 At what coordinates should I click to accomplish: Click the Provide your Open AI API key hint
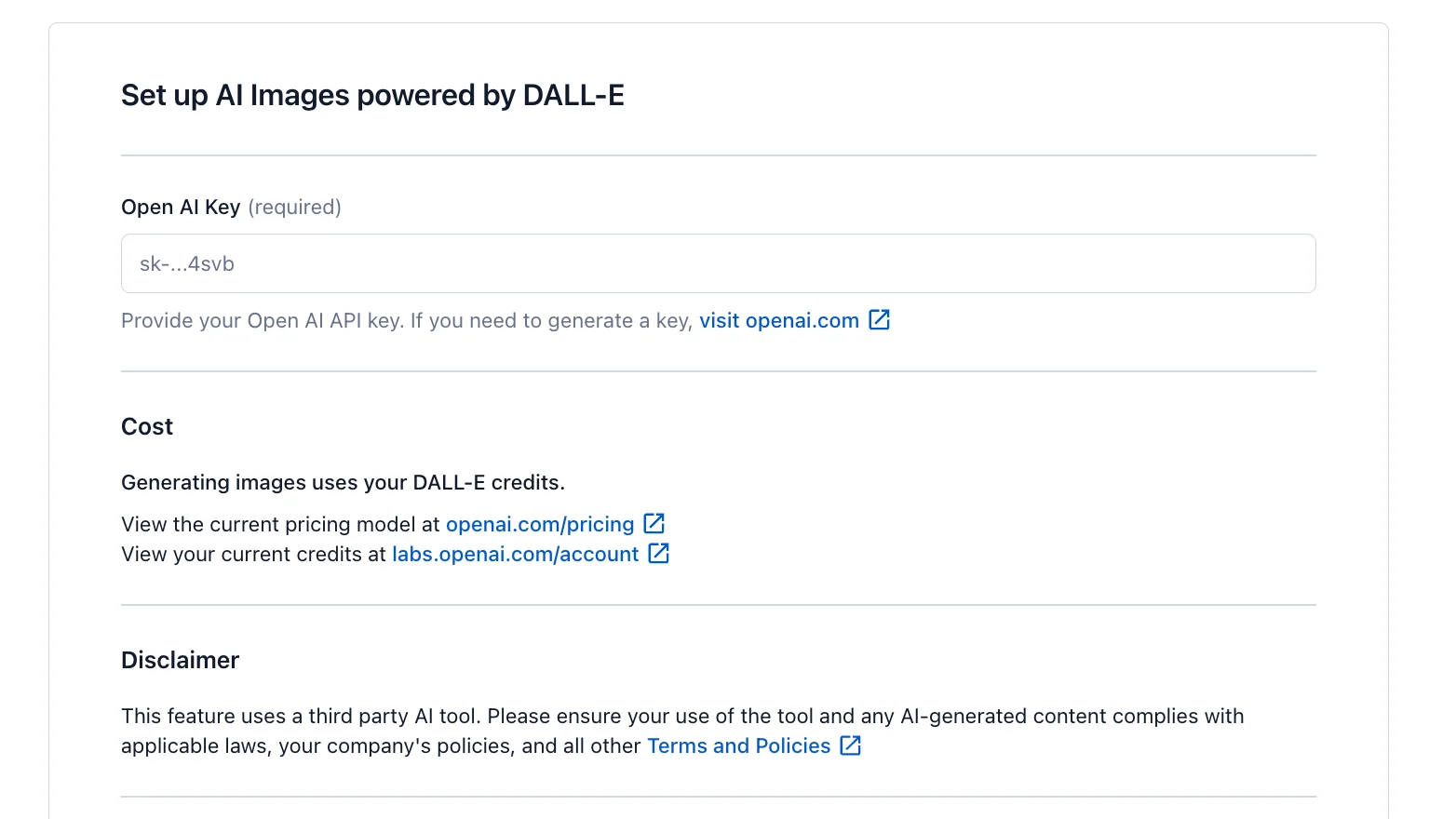pyautogui.click(x=407, y=320)
